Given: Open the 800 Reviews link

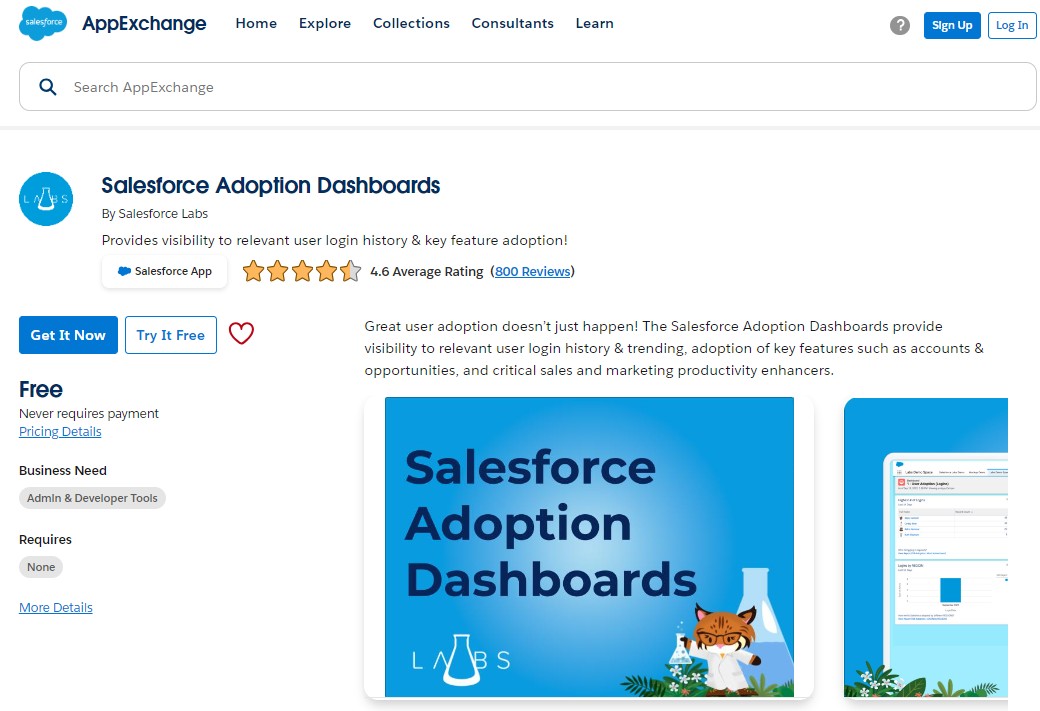Looking at the screenshot, I should (x=532, y=270).
